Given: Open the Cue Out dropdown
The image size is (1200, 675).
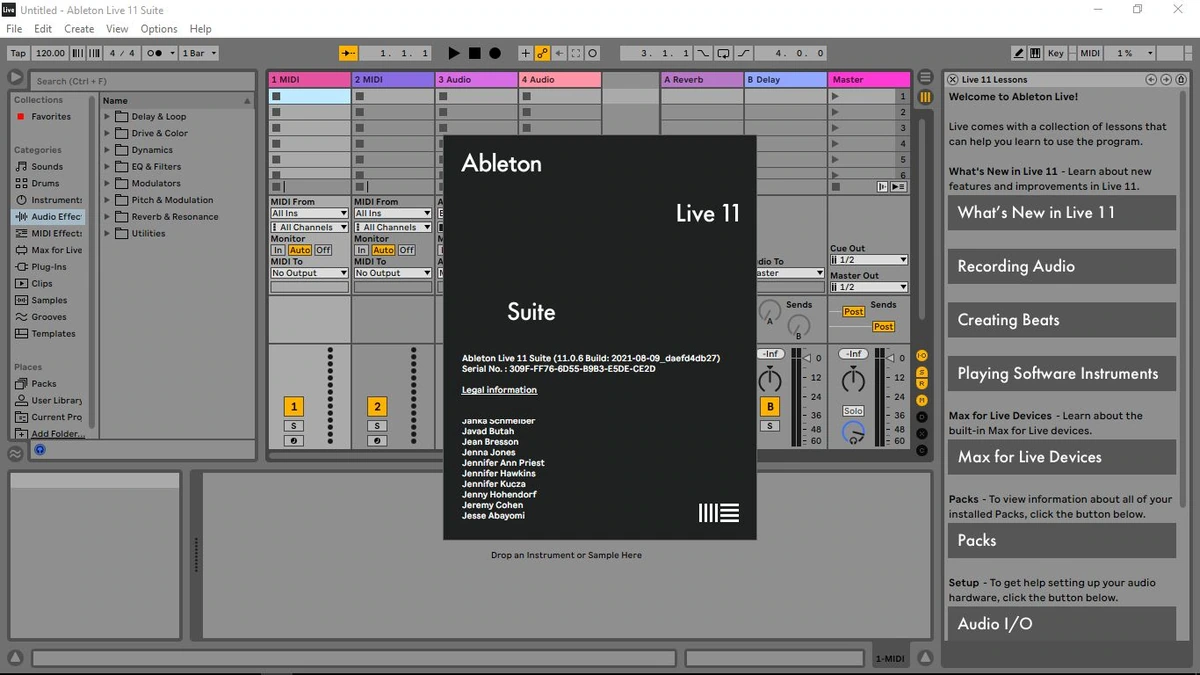Looking at the screenshot, I should [868, 260].
